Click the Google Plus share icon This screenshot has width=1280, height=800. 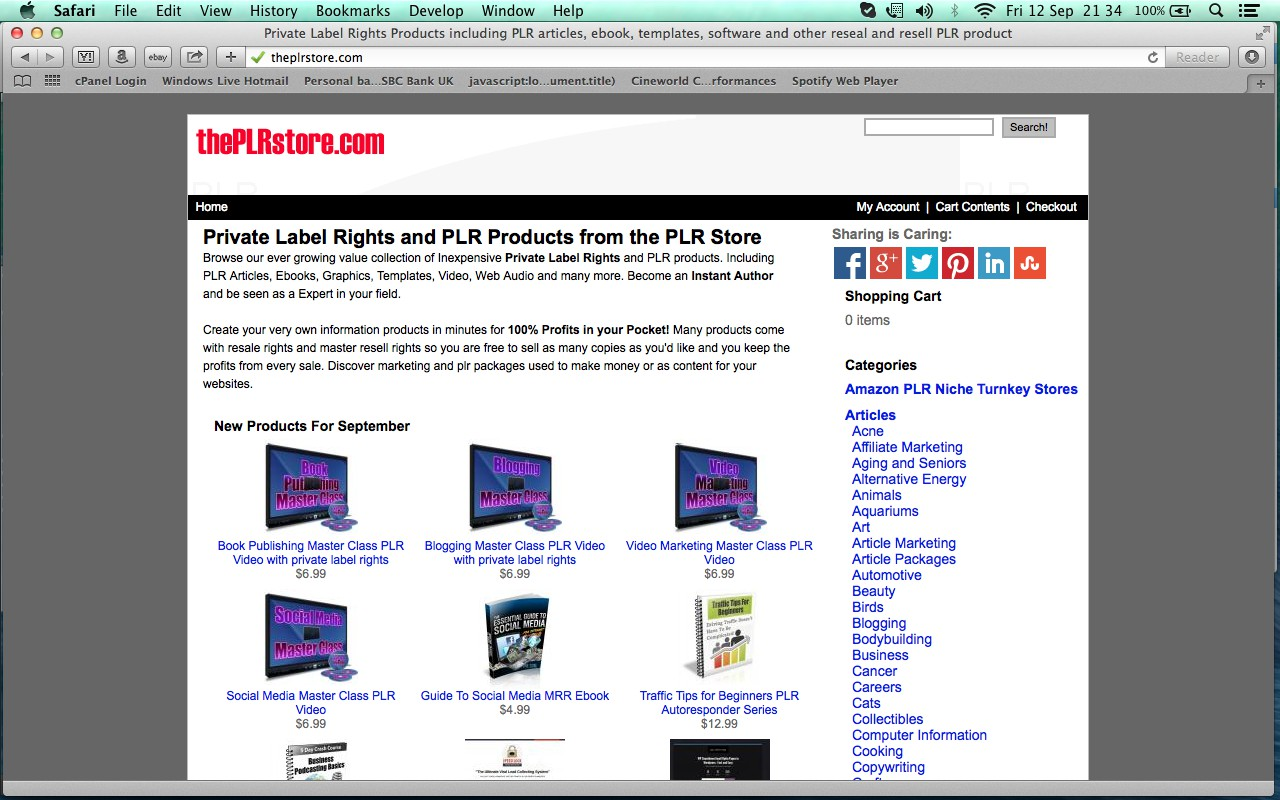(886, 263)
